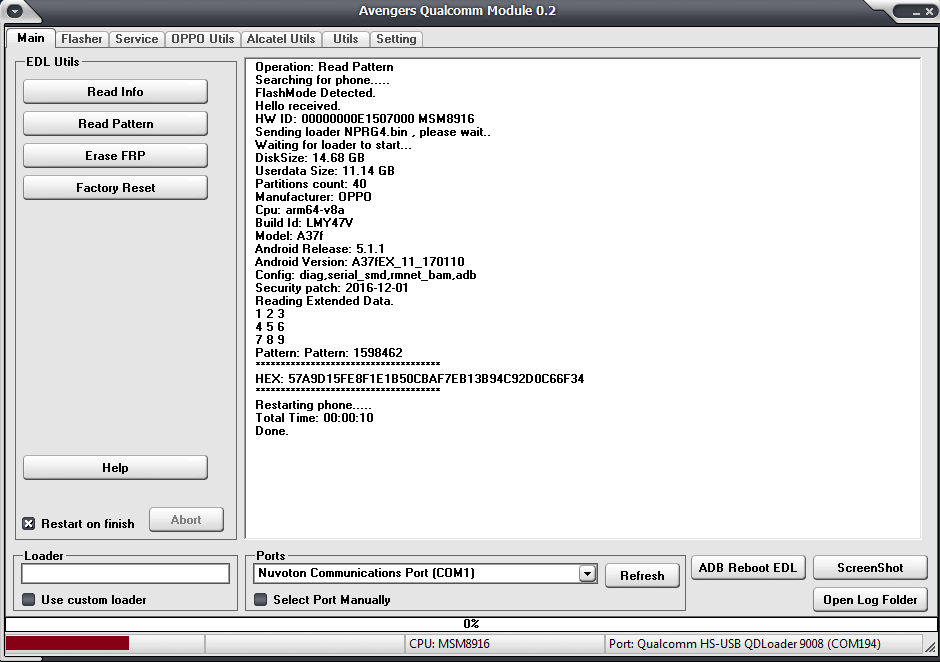Viewport: 940px width, 662px height.
Task: Click the Model: A37f log line
Action: coord(289,236)
